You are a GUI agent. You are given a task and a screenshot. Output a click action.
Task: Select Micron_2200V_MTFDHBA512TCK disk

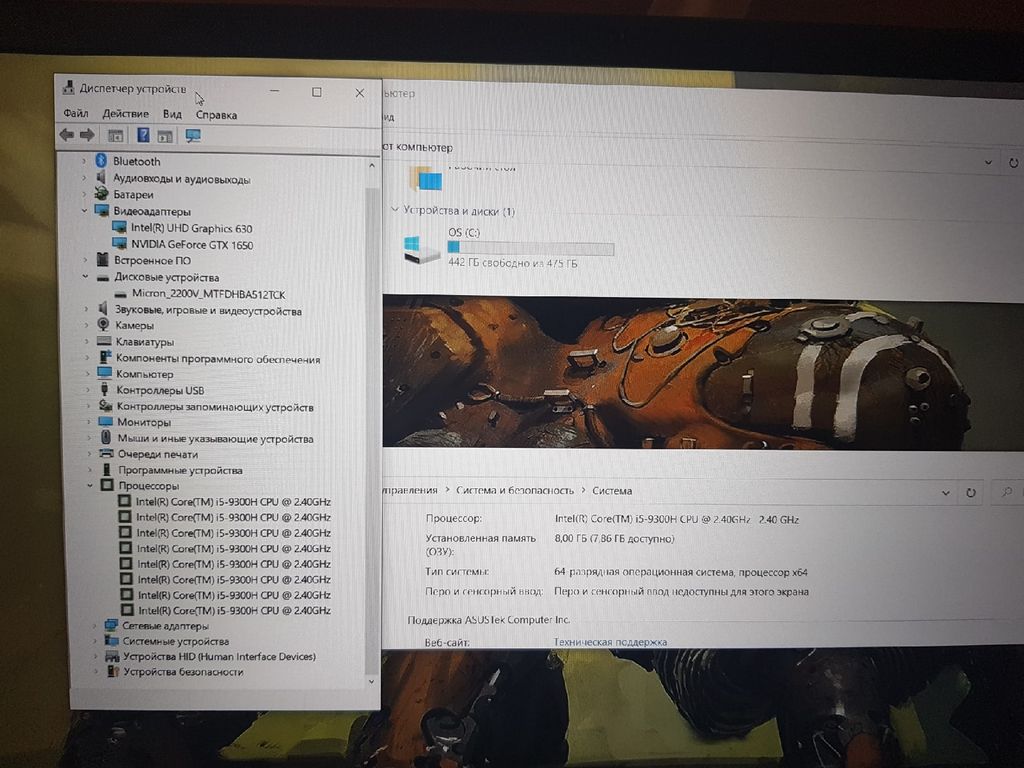[x=208, y=294]
